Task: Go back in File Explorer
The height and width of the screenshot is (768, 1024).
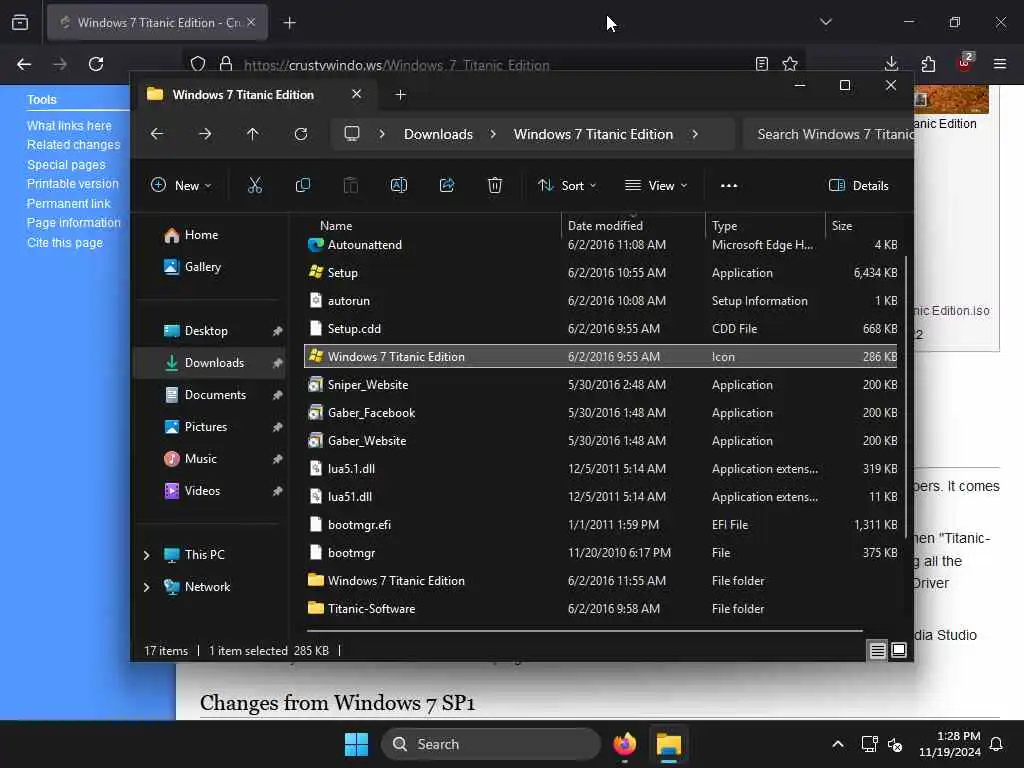Action: (157, 134)
